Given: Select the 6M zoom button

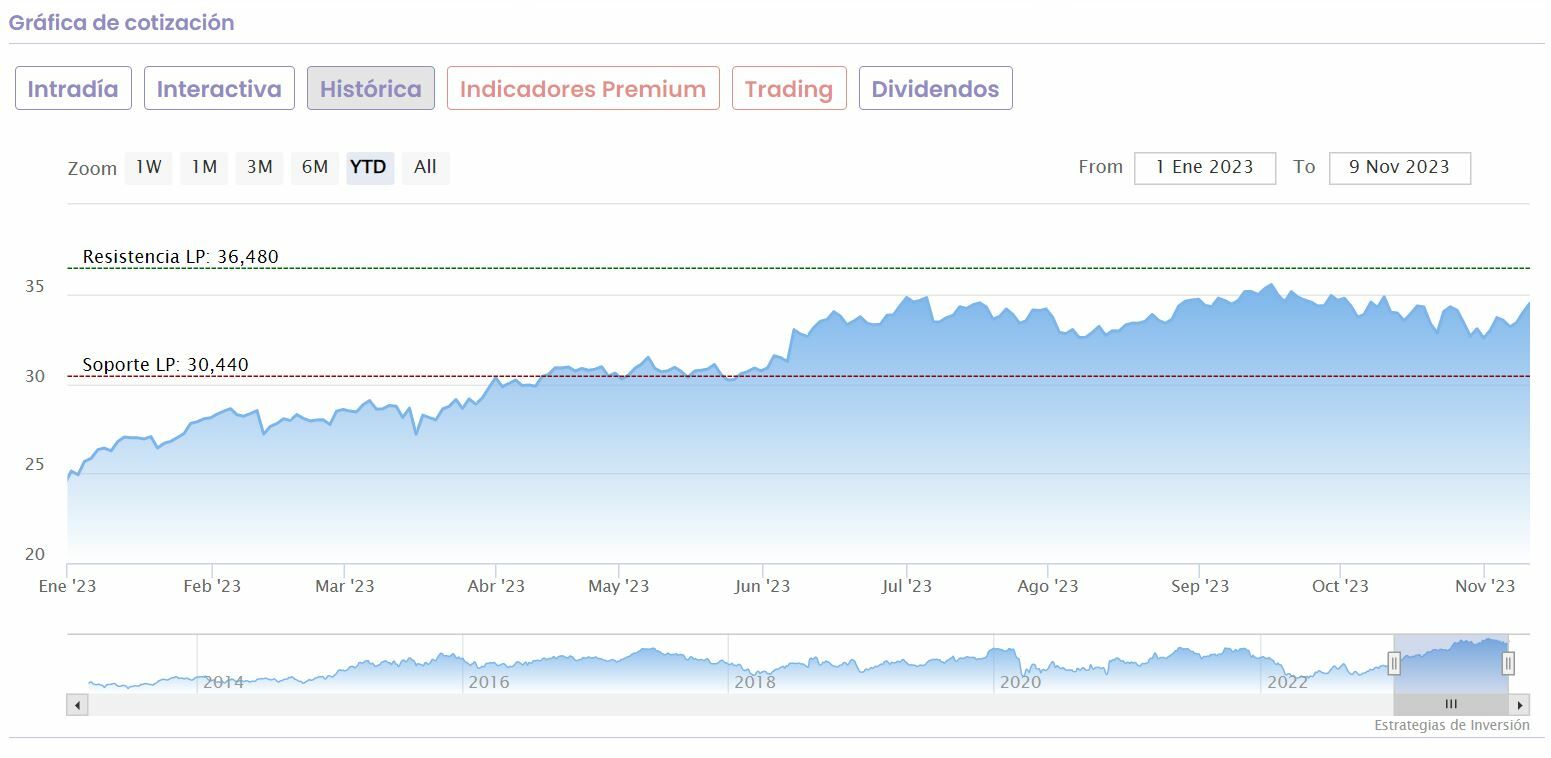Looking at the screenshot, I should (315, 167).
